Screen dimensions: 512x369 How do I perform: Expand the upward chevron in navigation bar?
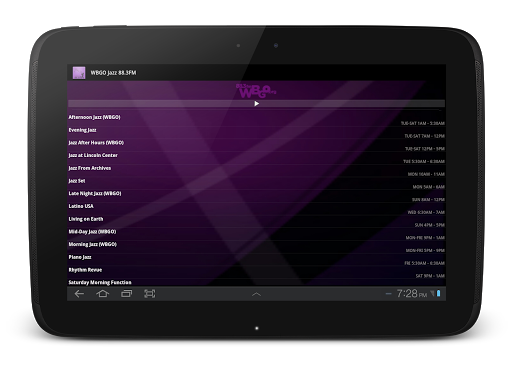[x=256, y=294]
